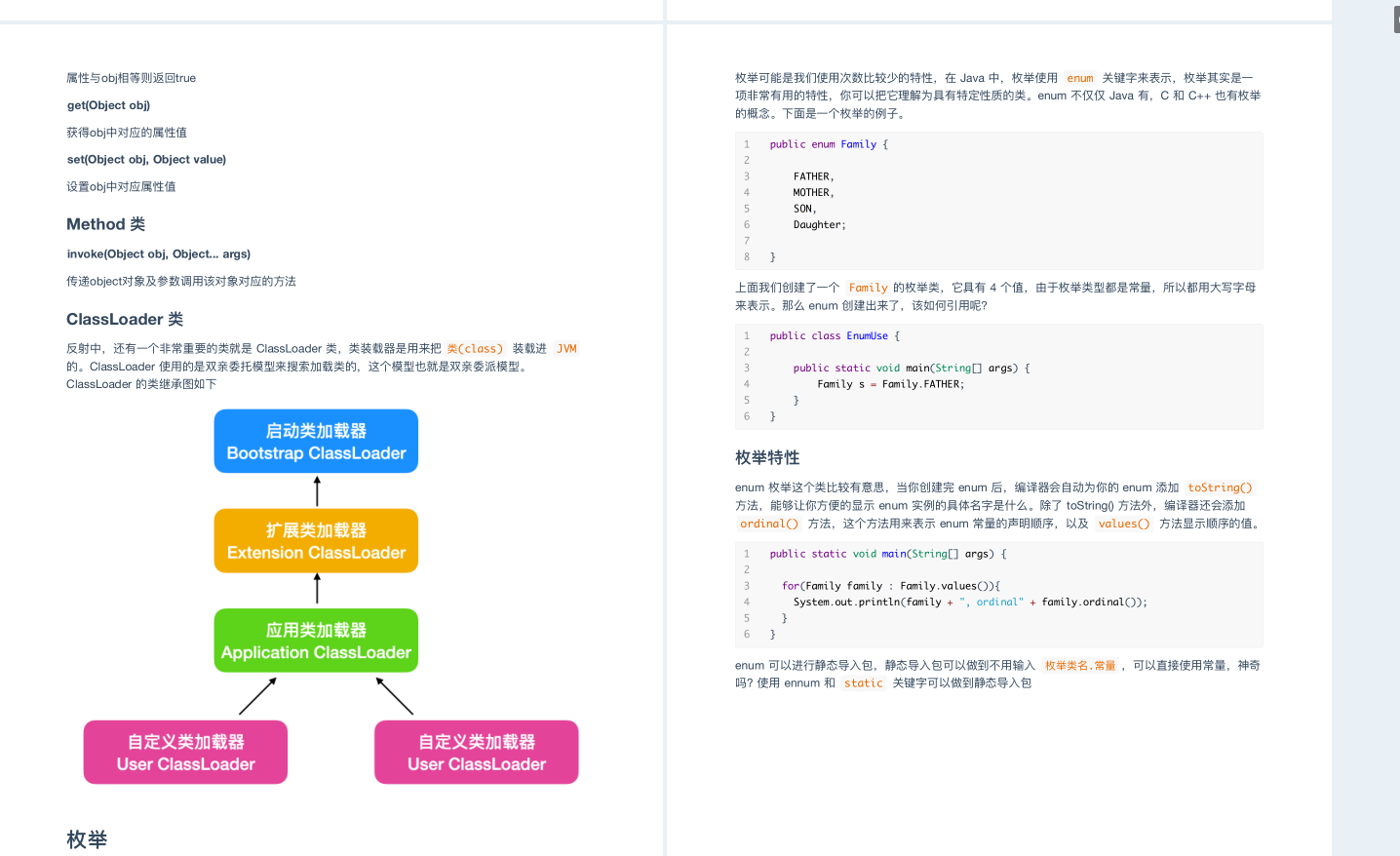Click the 'FATHER,' enum constant line
The width and height of the screenshot is (1400, 856).
(x=813, y=176)
